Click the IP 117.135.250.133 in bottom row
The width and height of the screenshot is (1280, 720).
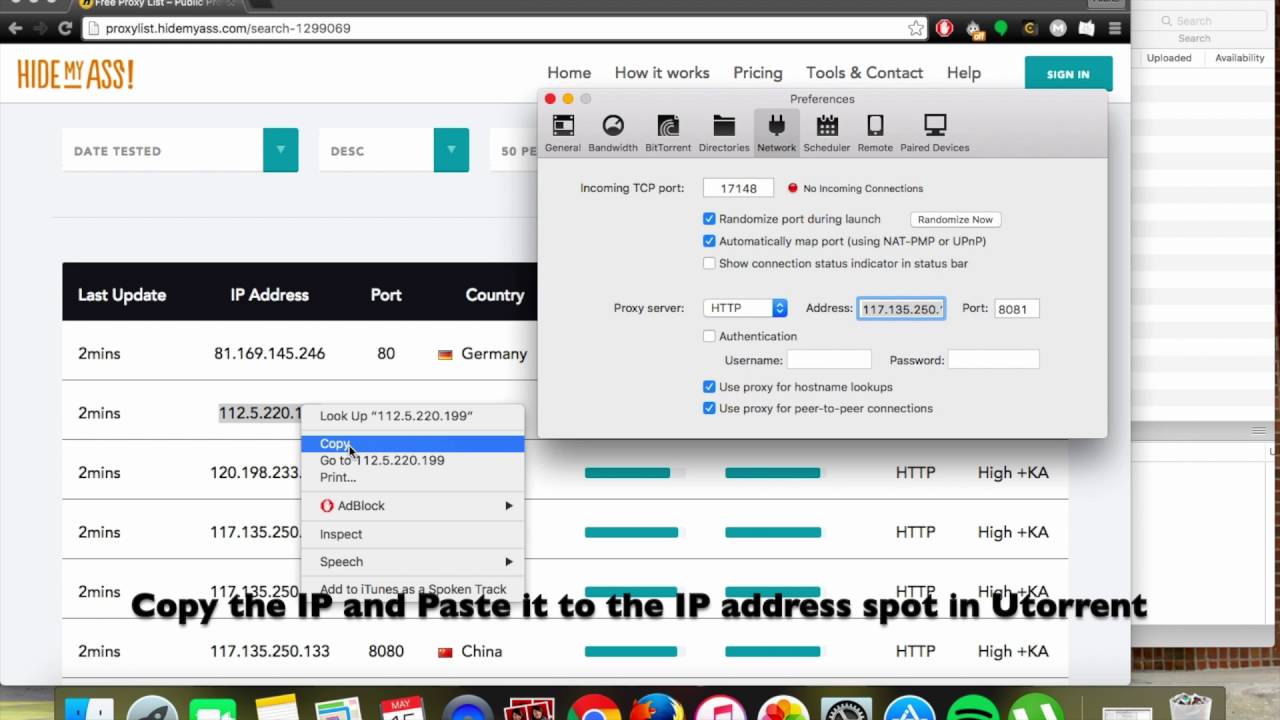point(269,651)
